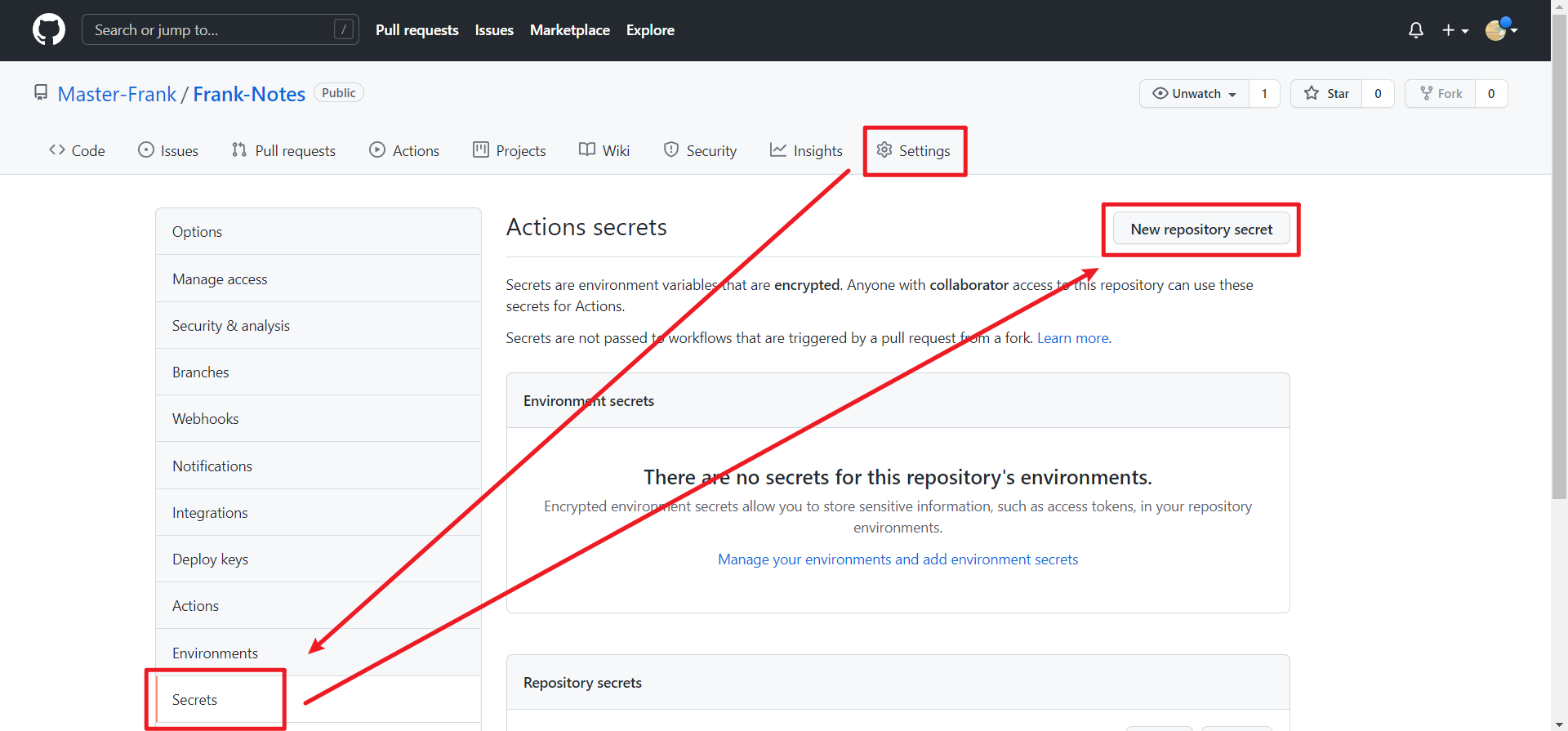Screen dimensions: 1568x731
Task: Open Security & analysis in sidebar
Action: pos(318,325)
